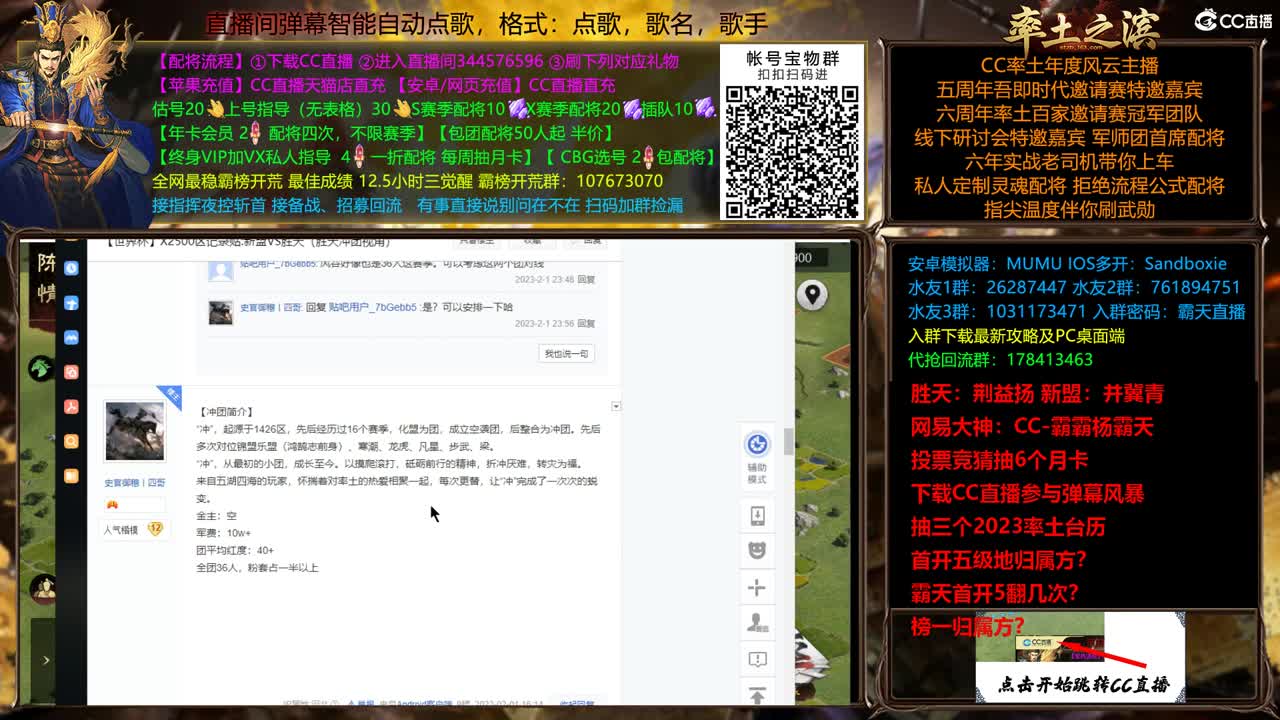Click the 点击开始跳转CC直播 banner

pos(1080,657)
